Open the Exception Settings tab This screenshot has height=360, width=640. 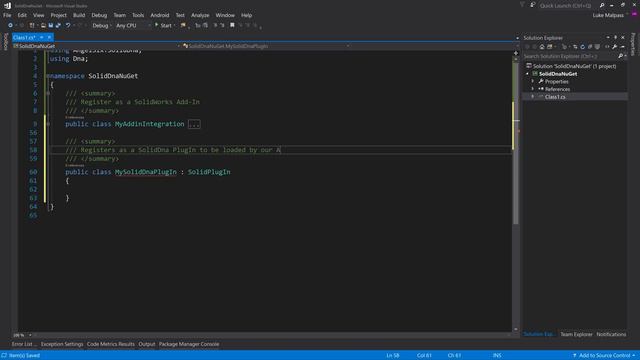point(62,344)
